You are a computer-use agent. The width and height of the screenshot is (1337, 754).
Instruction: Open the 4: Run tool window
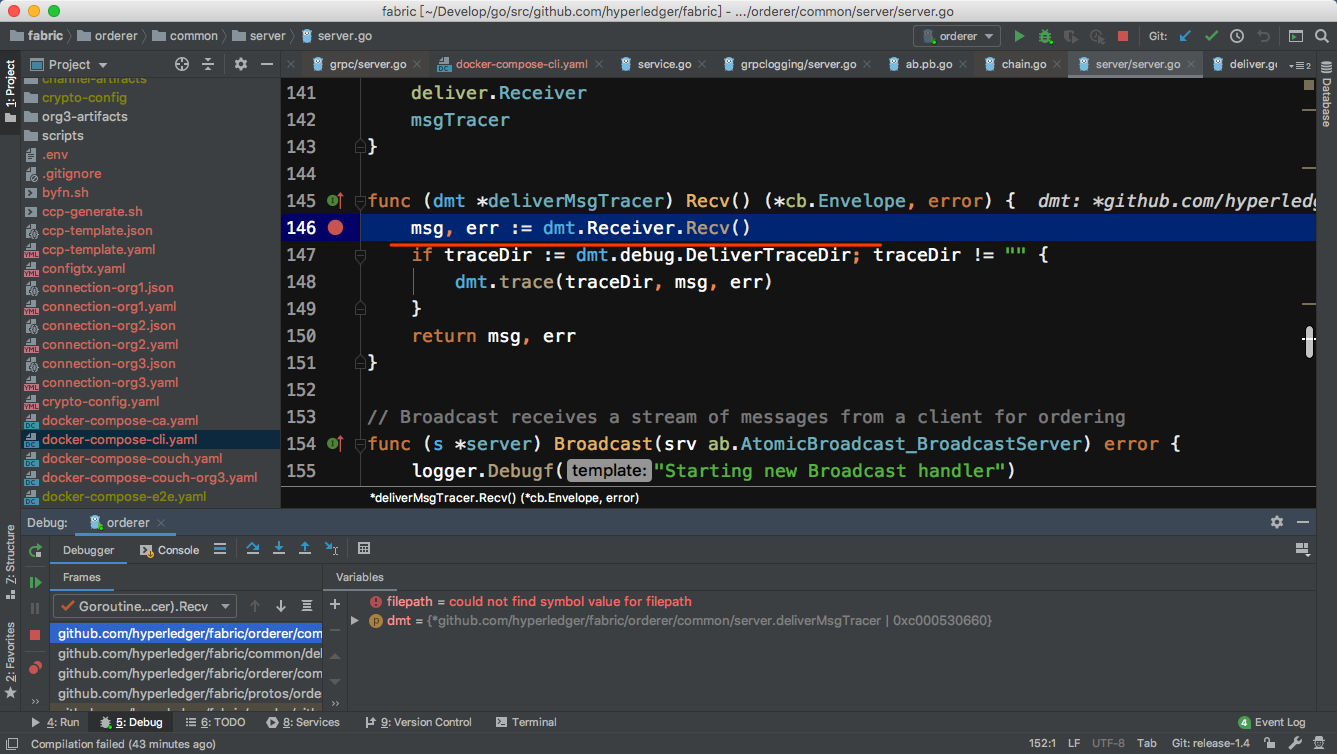[x=56, y=722]
